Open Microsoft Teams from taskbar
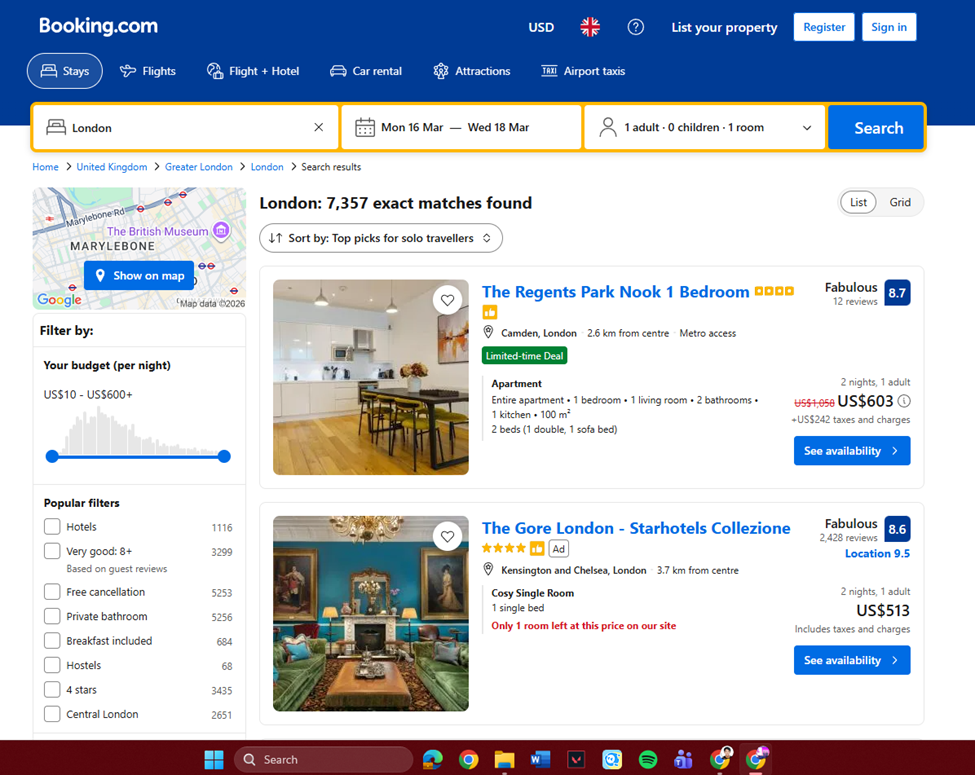The width and height of the screenshot is (975, 775). click(683, 759)
